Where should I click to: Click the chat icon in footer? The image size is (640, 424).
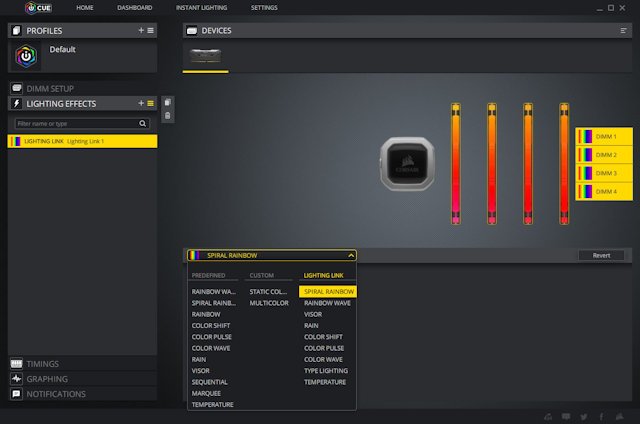click(566, 417)
